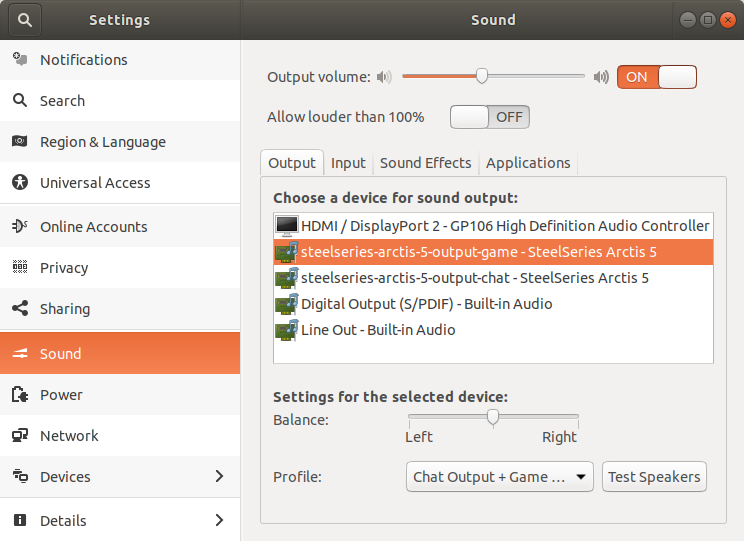Switch to the Applications tab

point(528,163)
